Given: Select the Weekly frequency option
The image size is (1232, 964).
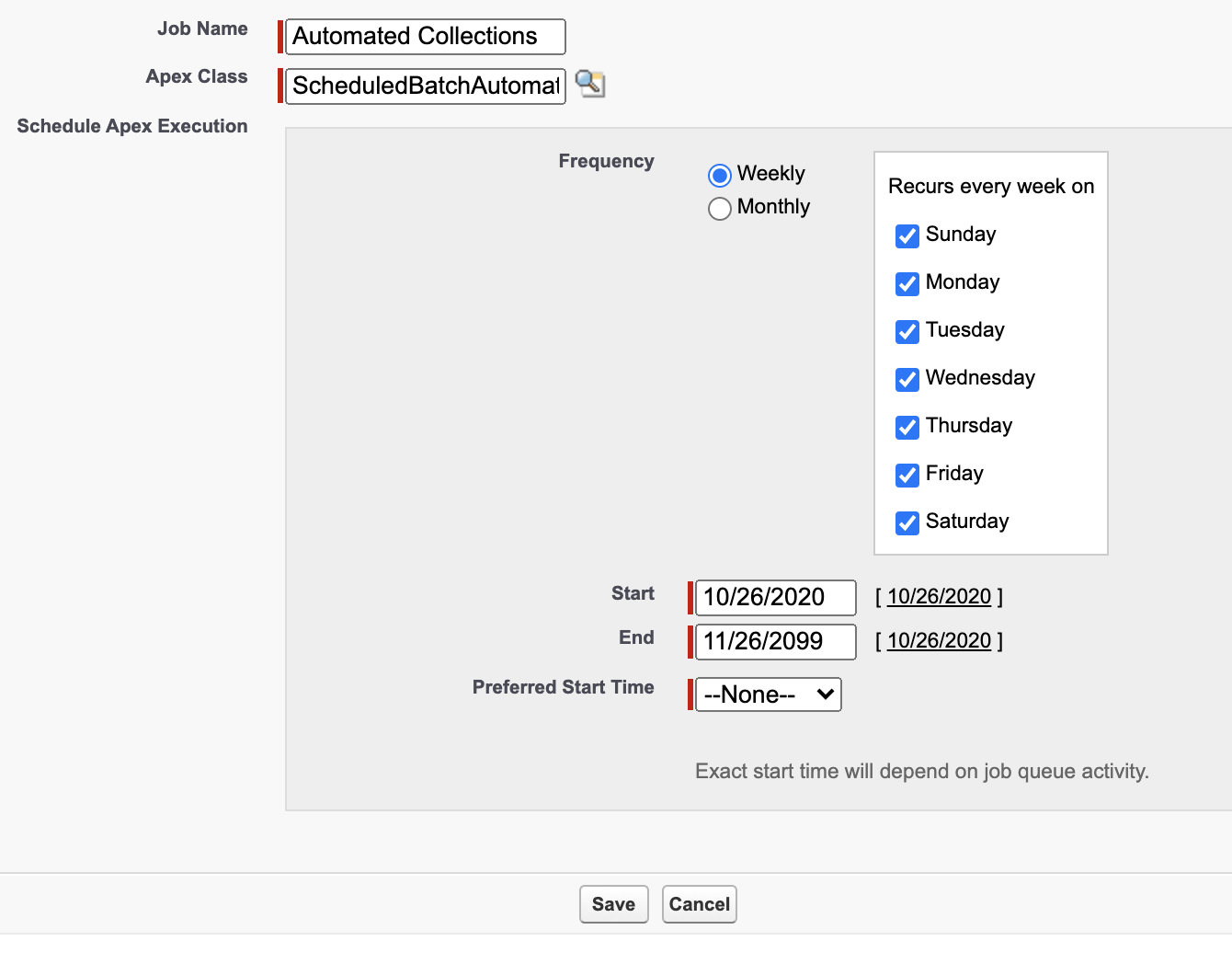Looking at the screenshot, I should tap(720, 174).
